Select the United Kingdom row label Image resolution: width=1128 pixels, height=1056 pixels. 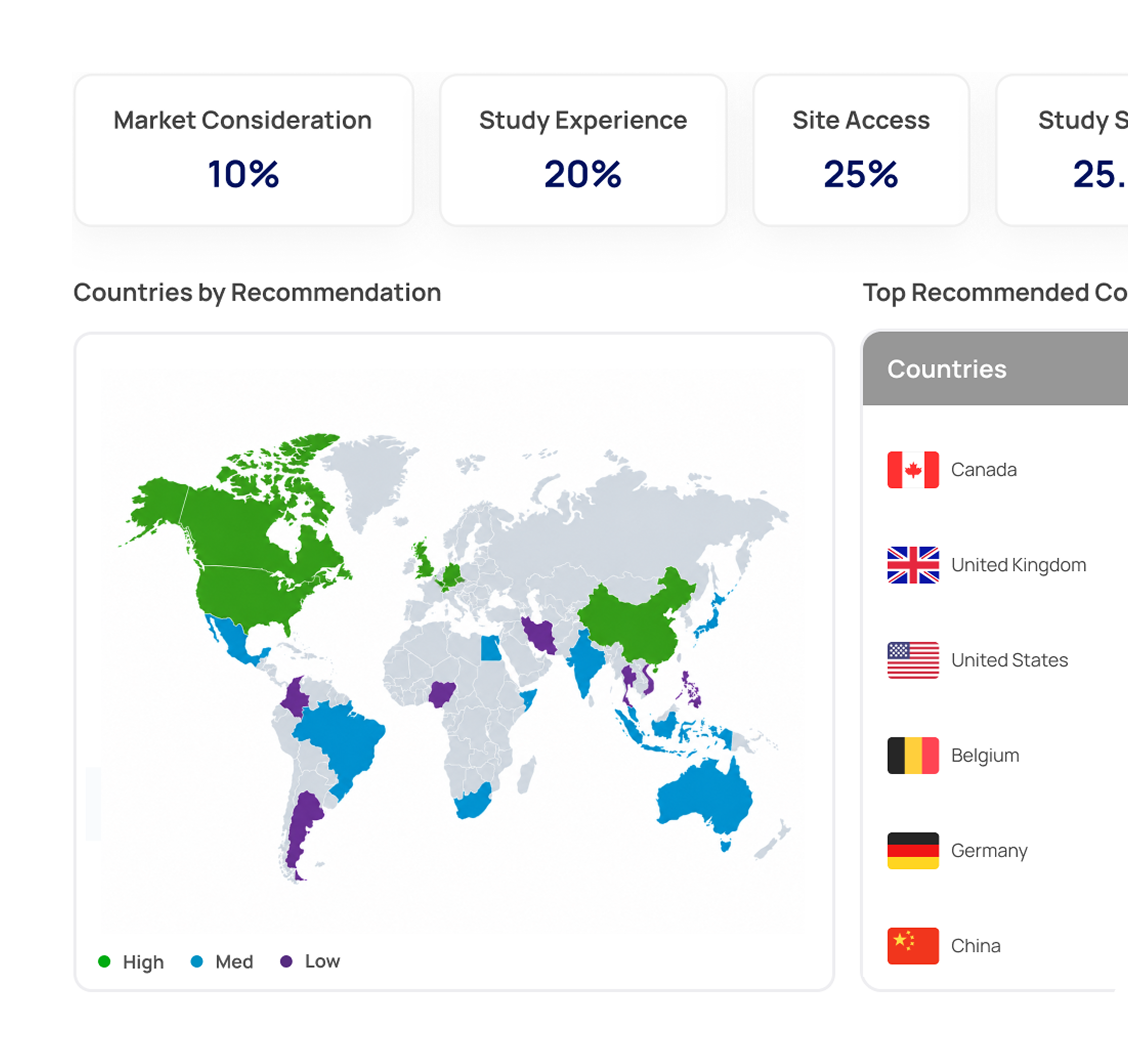1019,565
